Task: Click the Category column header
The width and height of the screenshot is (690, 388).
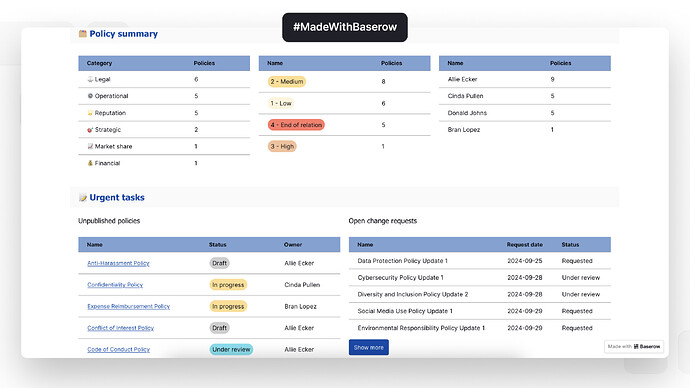Action: coord(99,63)
